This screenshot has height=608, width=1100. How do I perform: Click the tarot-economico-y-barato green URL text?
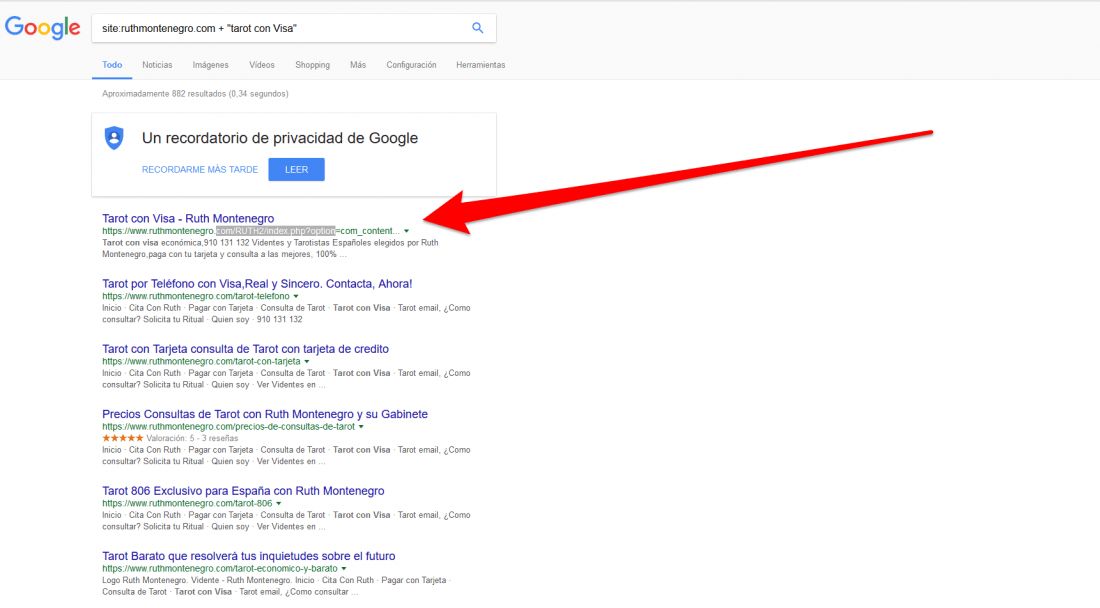point(220,569)
